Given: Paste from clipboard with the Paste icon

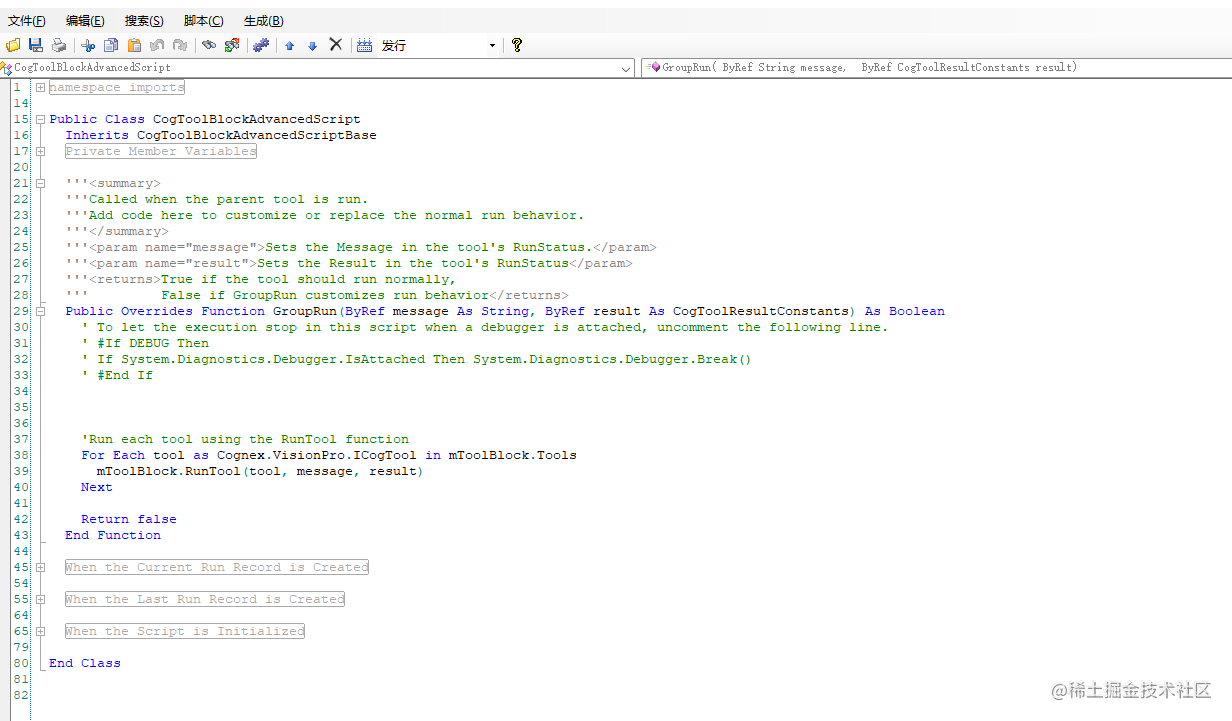Looking at the screenshot, I should coord(133,44).
